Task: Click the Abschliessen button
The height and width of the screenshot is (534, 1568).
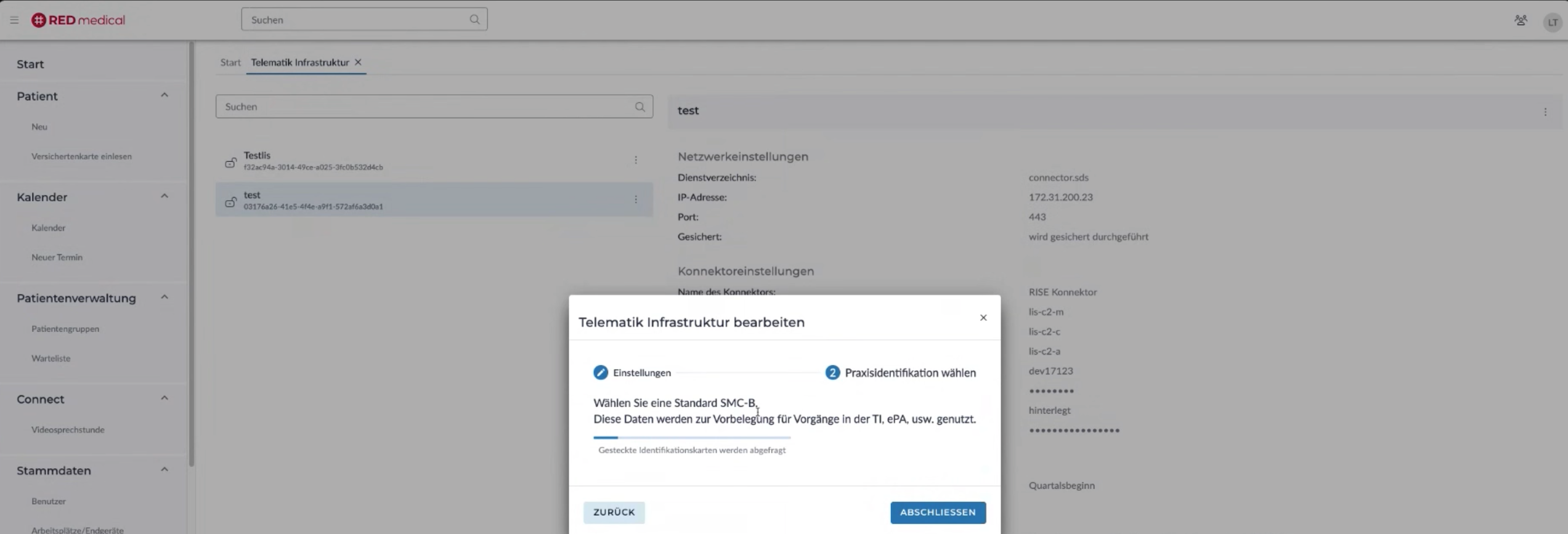Action: click(937, 512)
